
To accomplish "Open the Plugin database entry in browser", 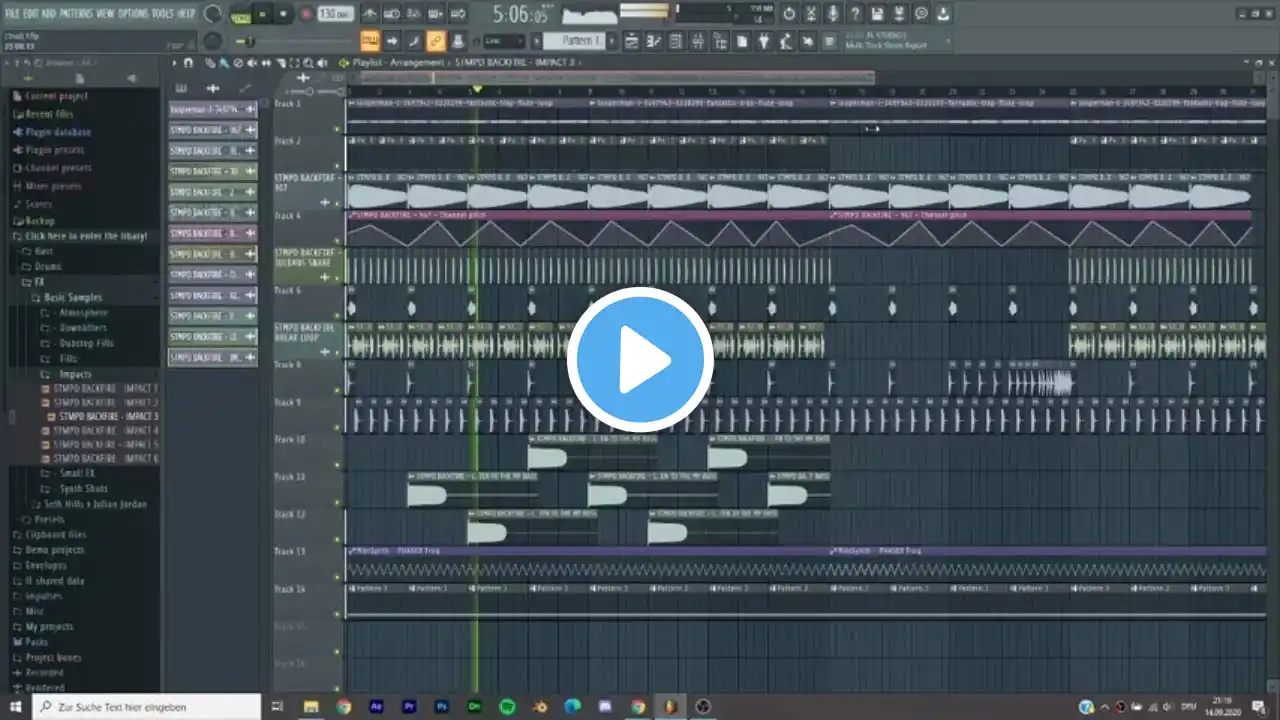I will pos(58,132).
